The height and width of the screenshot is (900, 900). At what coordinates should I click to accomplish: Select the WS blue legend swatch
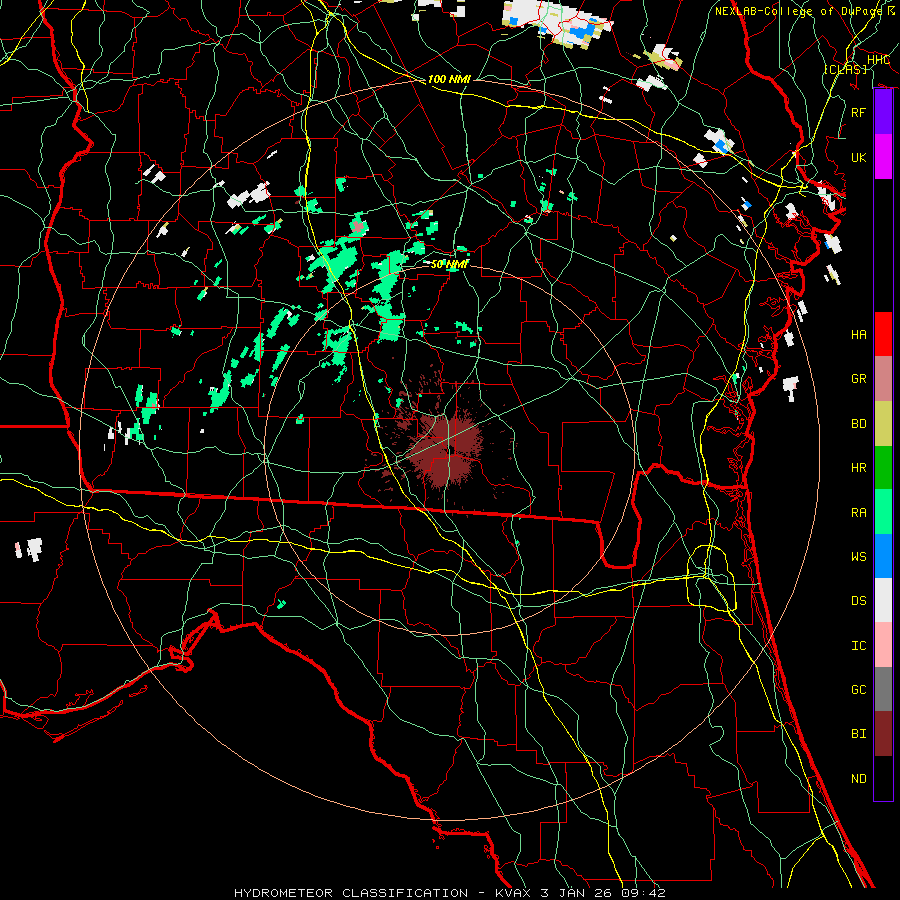[x=883, y=556]
